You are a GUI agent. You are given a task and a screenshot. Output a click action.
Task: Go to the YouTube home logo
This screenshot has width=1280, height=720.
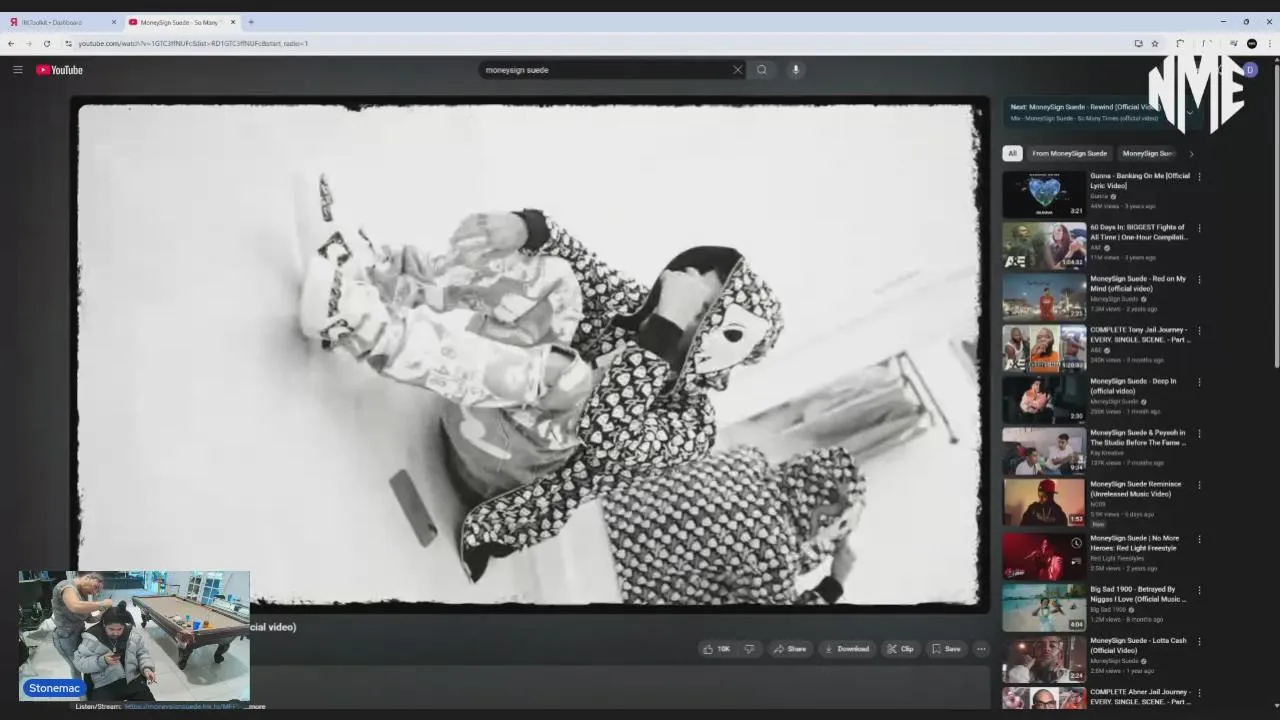point(60,70)
